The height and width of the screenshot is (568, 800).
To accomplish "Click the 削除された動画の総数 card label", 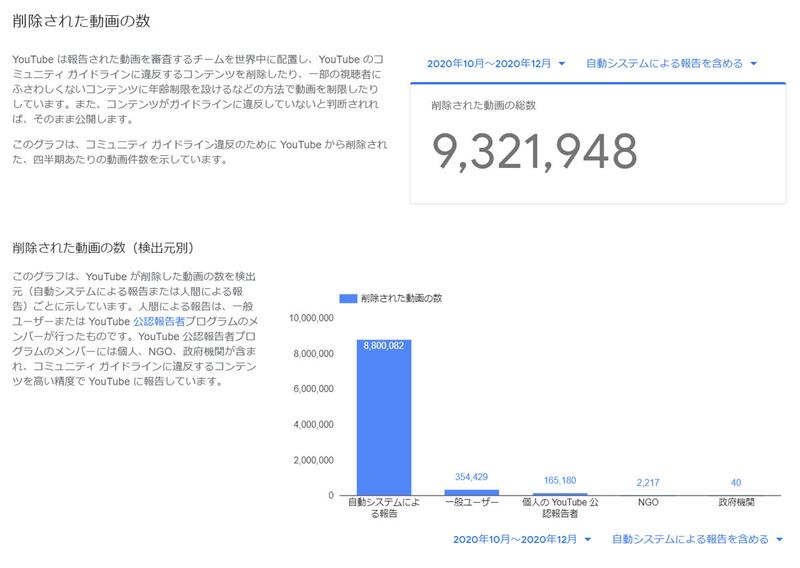I will 484,106.
